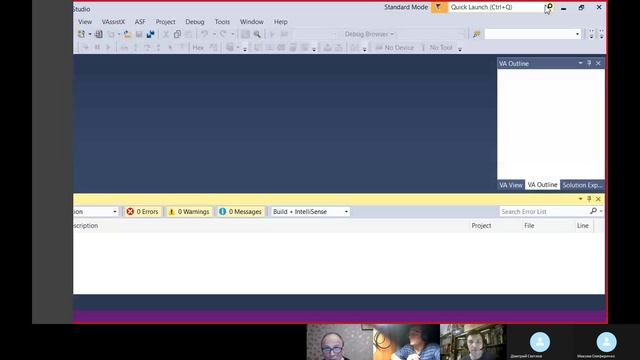This screenshot has height=360, width=640.
Task: Open the View menu
Action: point(85,22)
